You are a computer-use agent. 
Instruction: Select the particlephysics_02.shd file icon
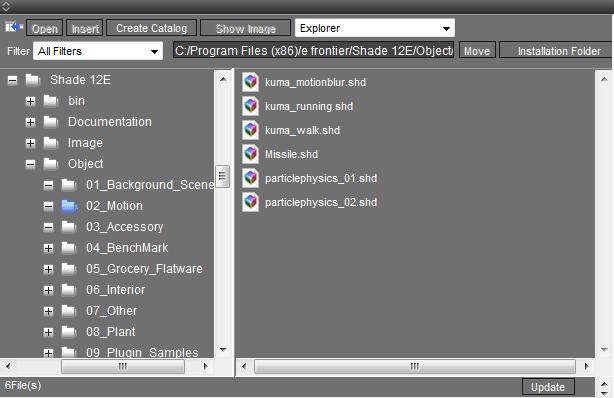click(251, 202)
